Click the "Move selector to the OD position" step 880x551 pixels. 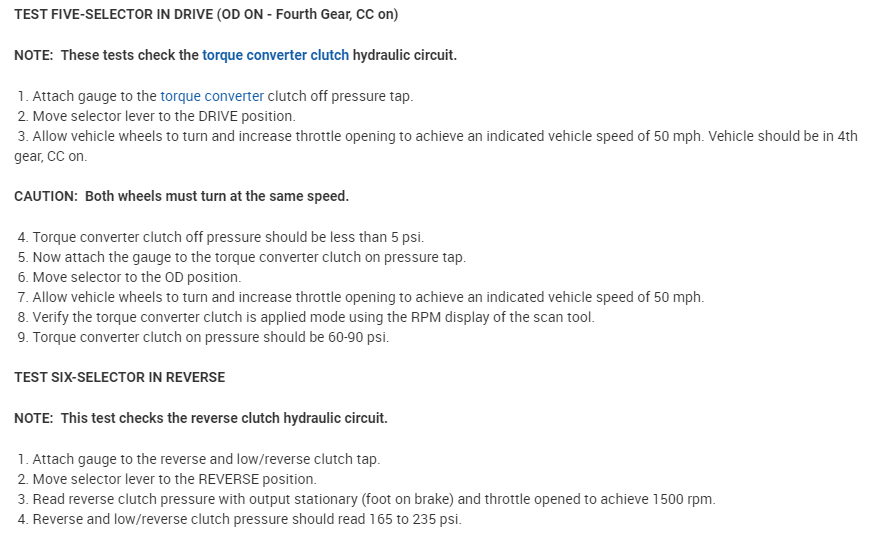tap(135, 277)
